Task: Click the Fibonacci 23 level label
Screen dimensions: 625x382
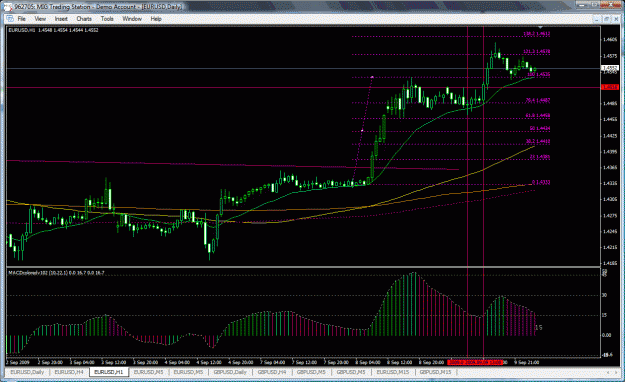Action: tap(540, 157)
